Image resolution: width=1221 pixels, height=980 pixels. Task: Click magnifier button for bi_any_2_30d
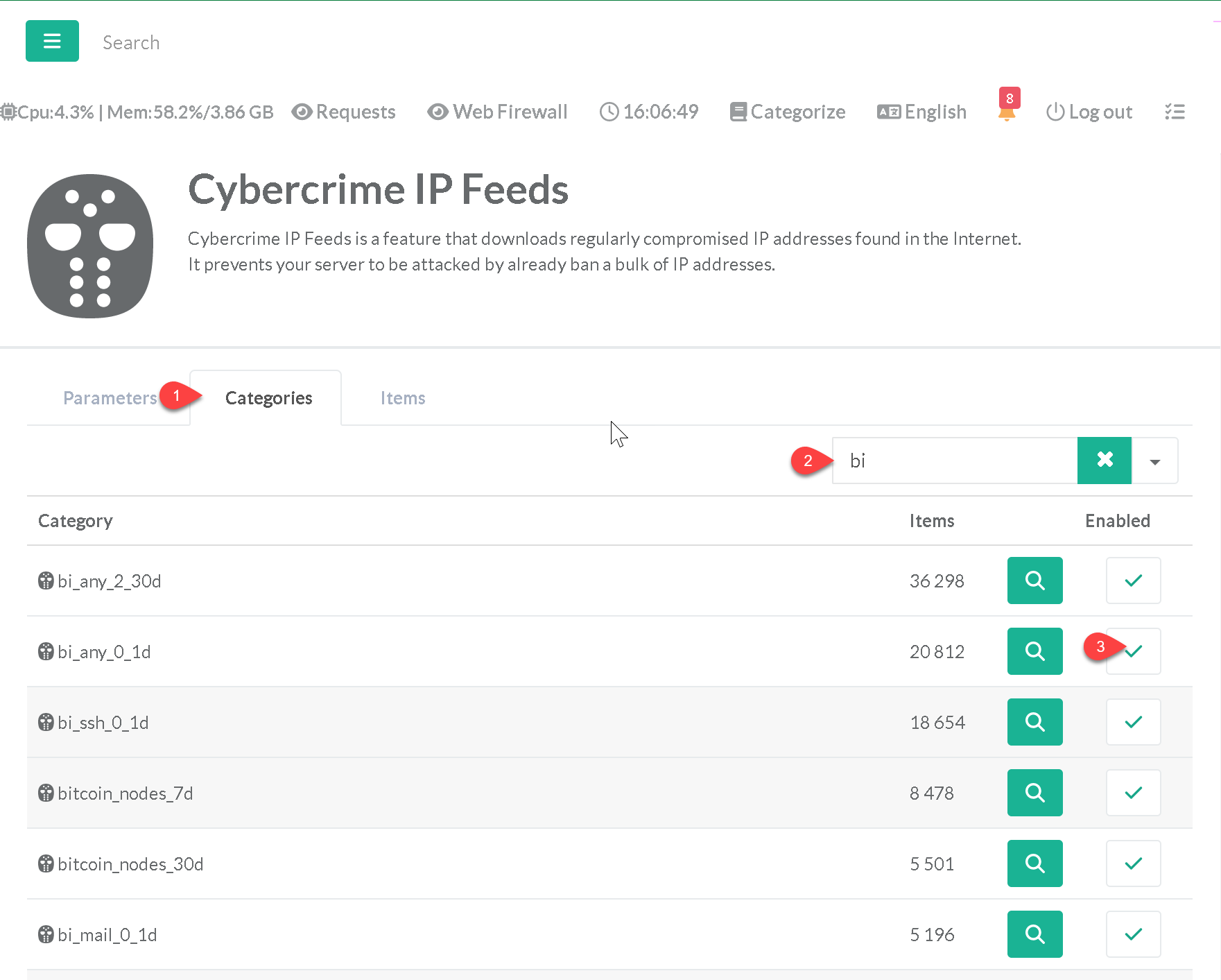[x=1034, y=581]
